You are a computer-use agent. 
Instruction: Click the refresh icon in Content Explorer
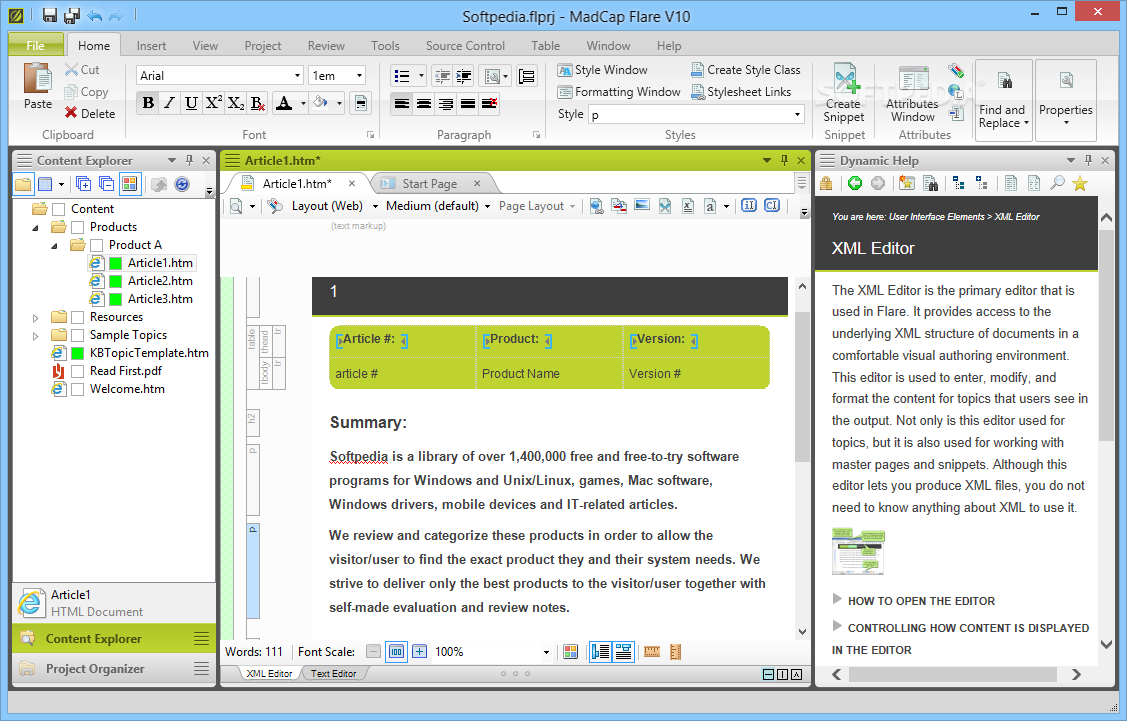coord(182,184)
